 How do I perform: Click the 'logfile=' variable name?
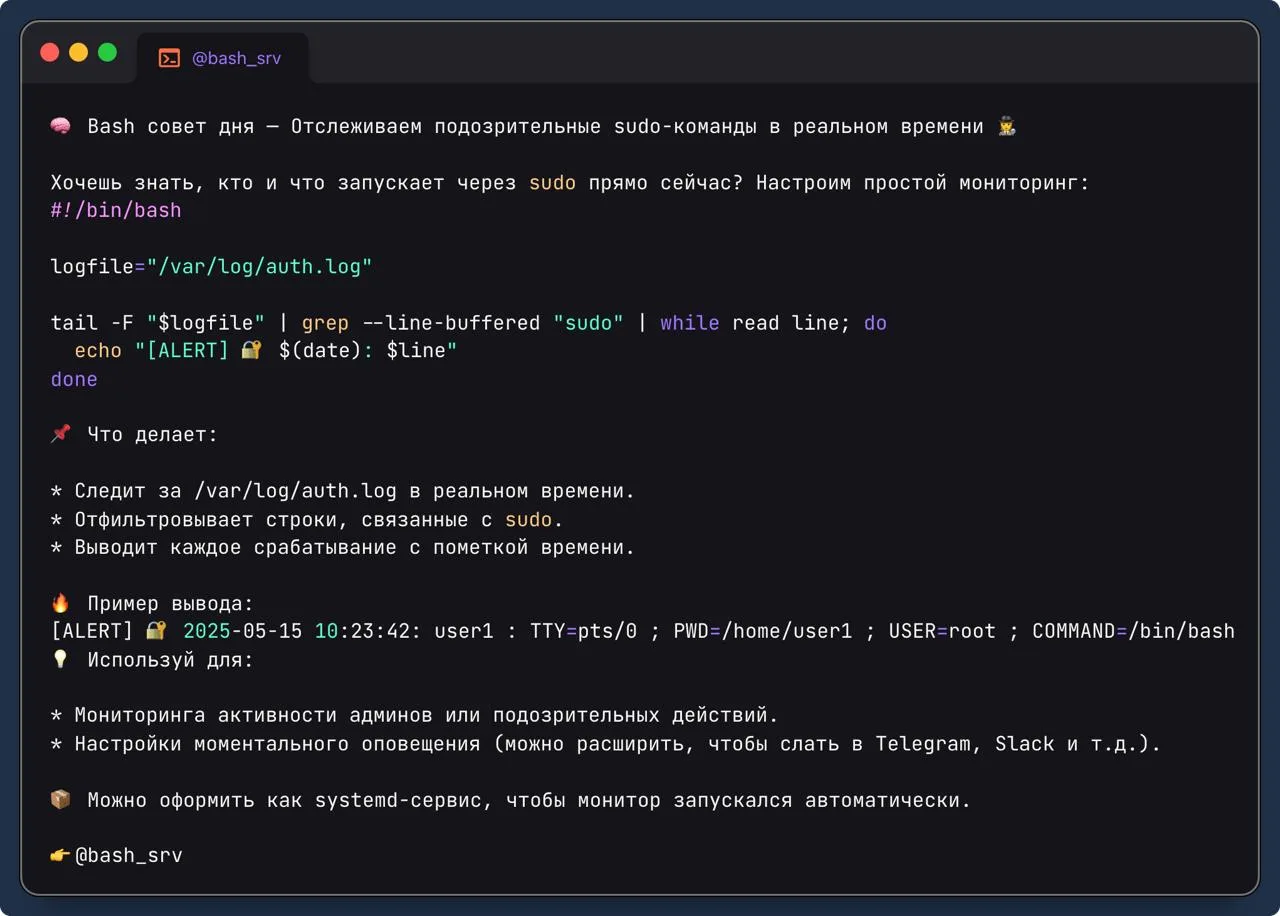pos(98,267)
